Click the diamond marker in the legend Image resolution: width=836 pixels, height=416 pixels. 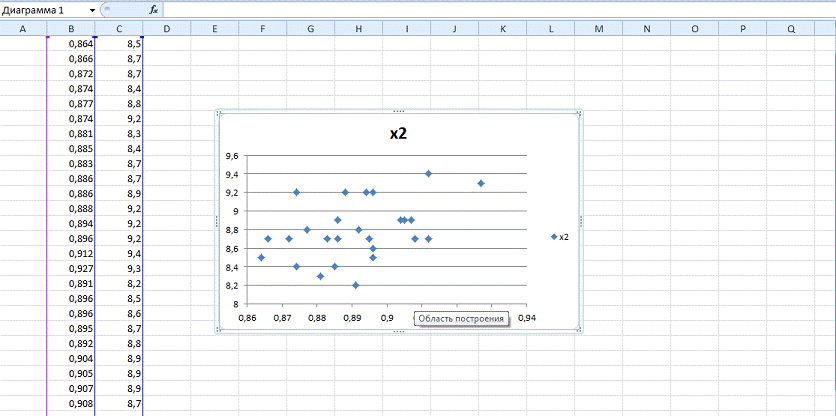coord(555,237)
